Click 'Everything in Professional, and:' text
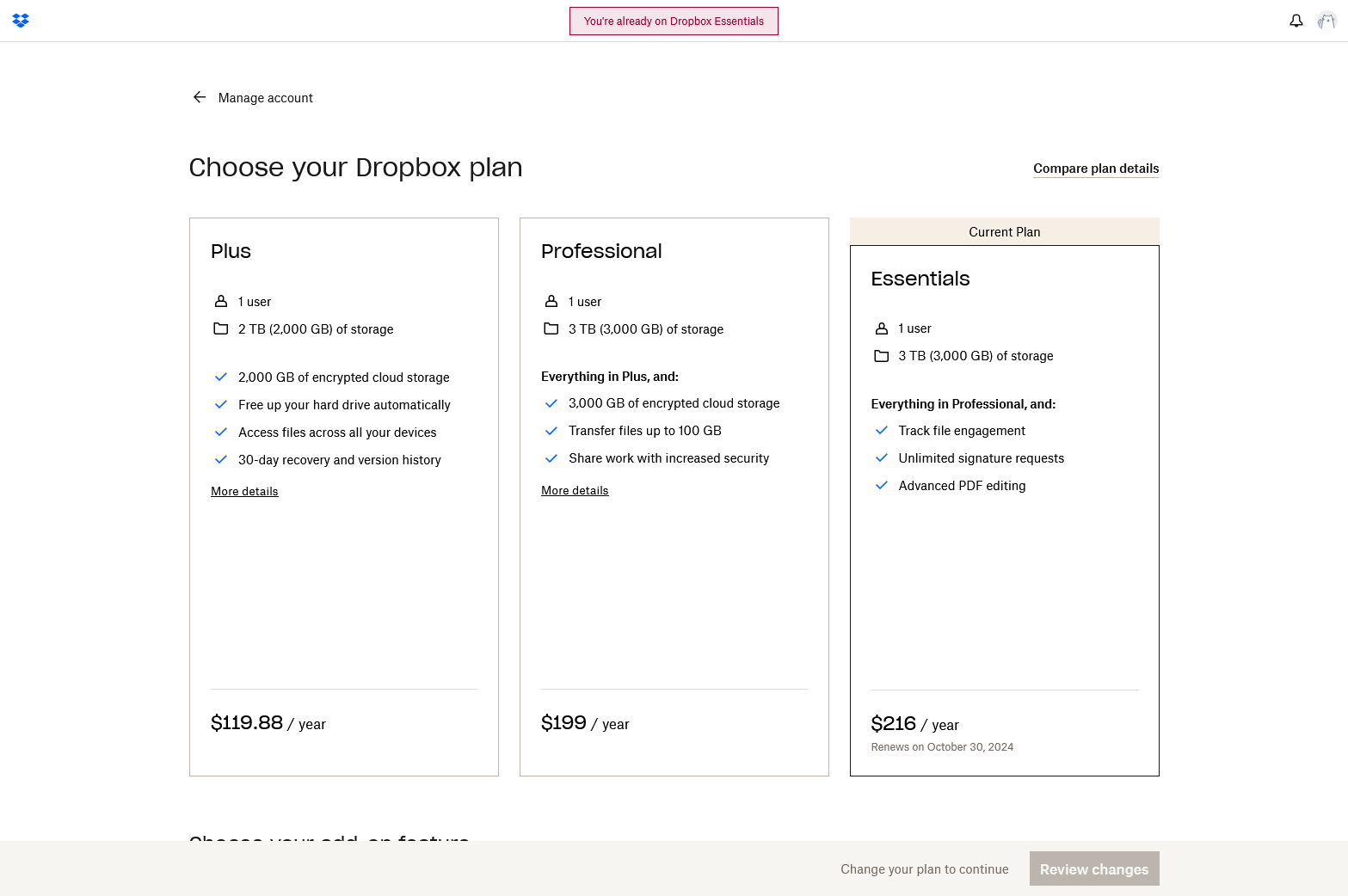This screenshot has width=1348, height=896. click(963, 404)
